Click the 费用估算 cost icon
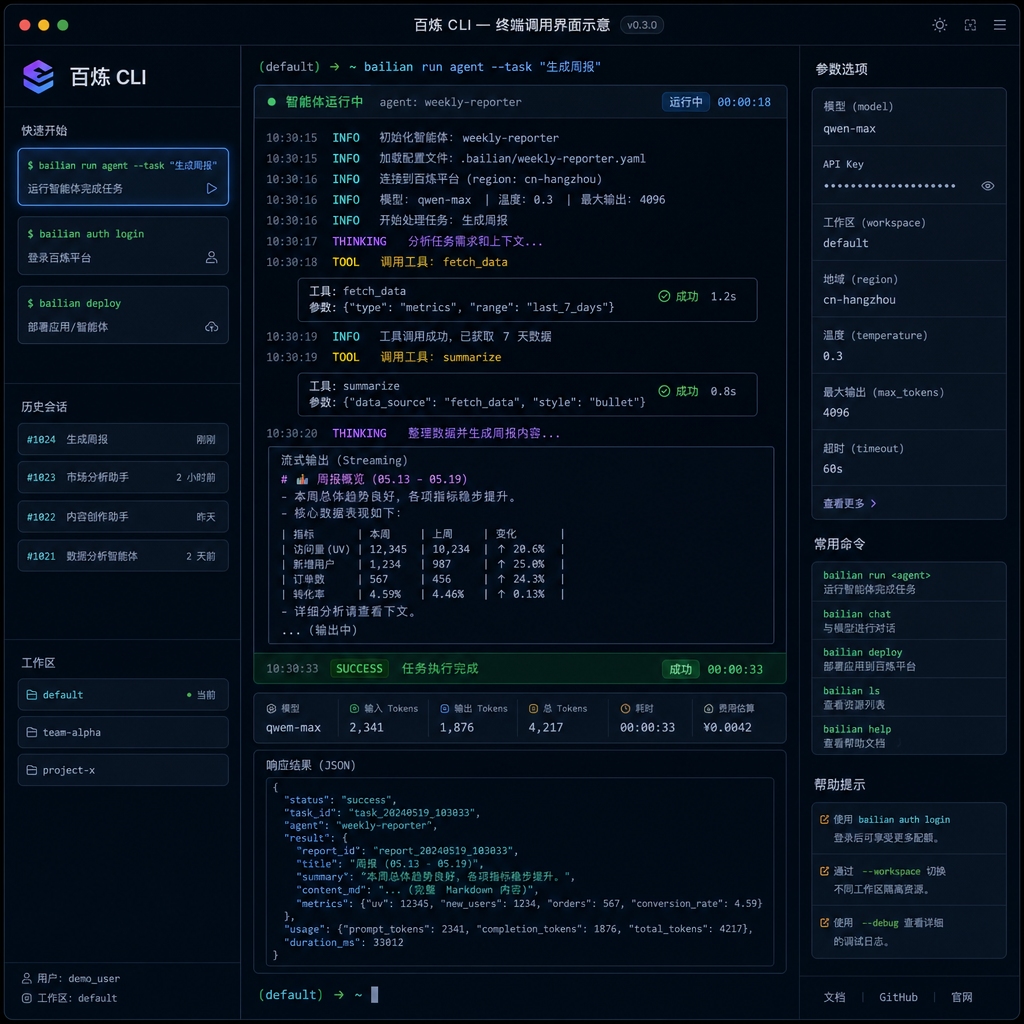This screenshot has width=1024, height=1024. pyautogui.click(x=709, y=709)
